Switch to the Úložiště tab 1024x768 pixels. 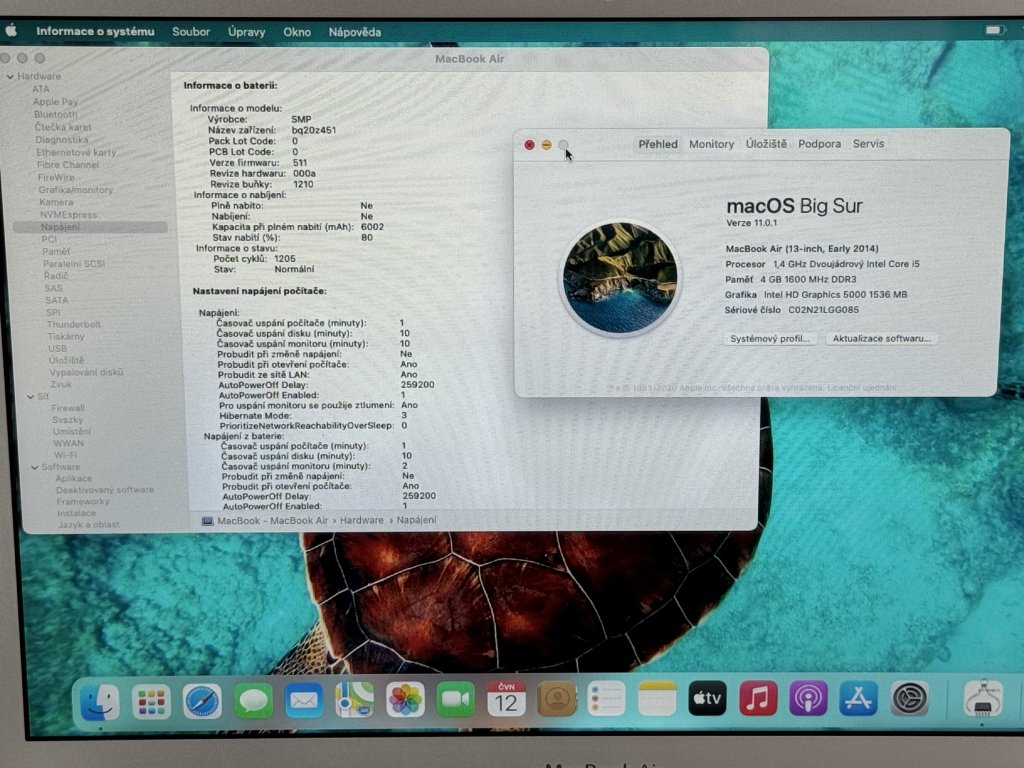pos(766,144)
